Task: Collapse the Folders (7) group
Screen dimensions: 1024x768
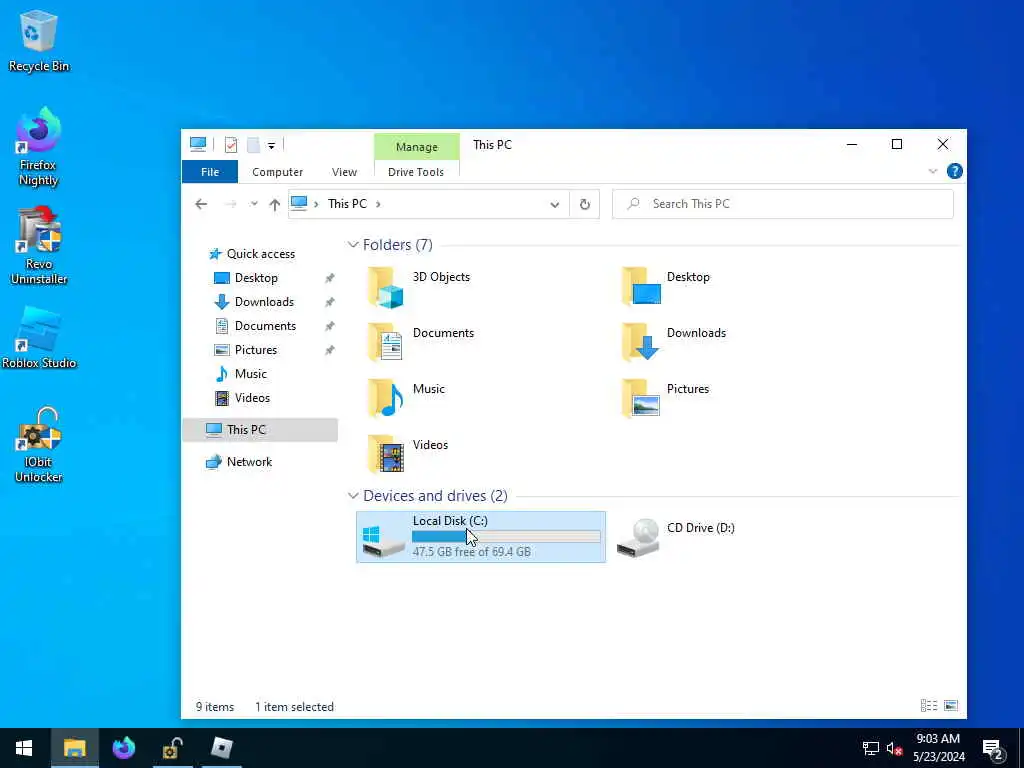Action: (353, 245)
